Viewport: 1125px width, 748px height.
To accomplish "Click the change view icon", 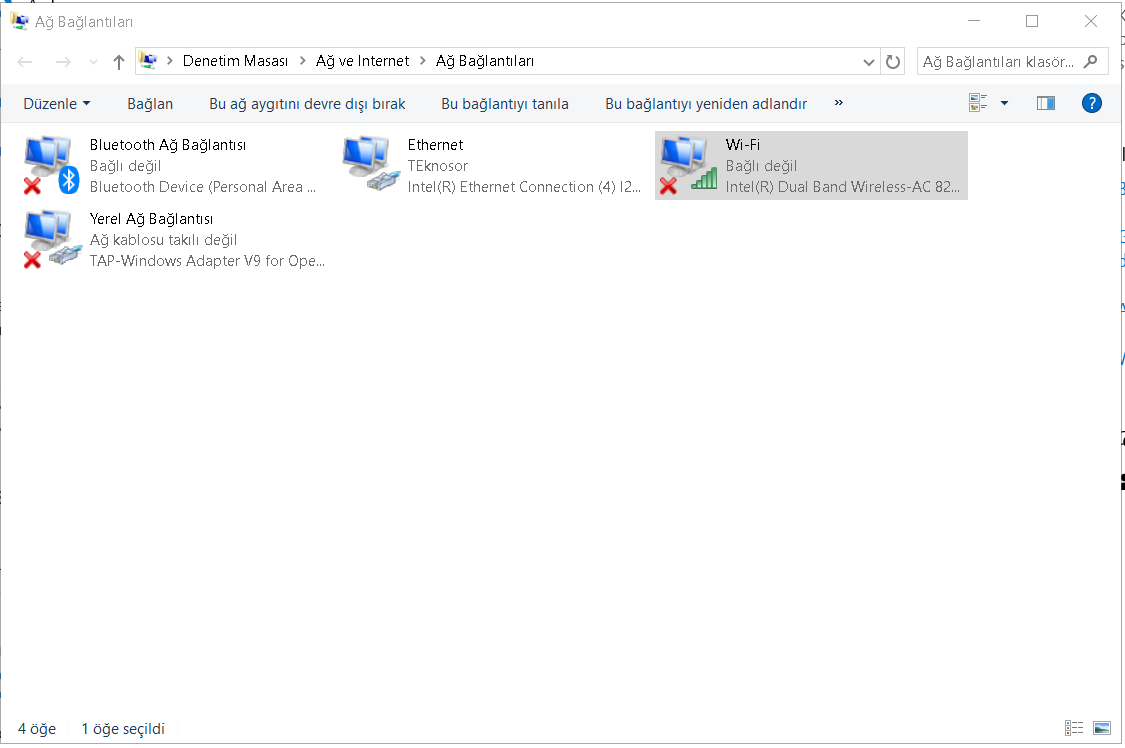I will pyautogui.click(x=978, y=103).
